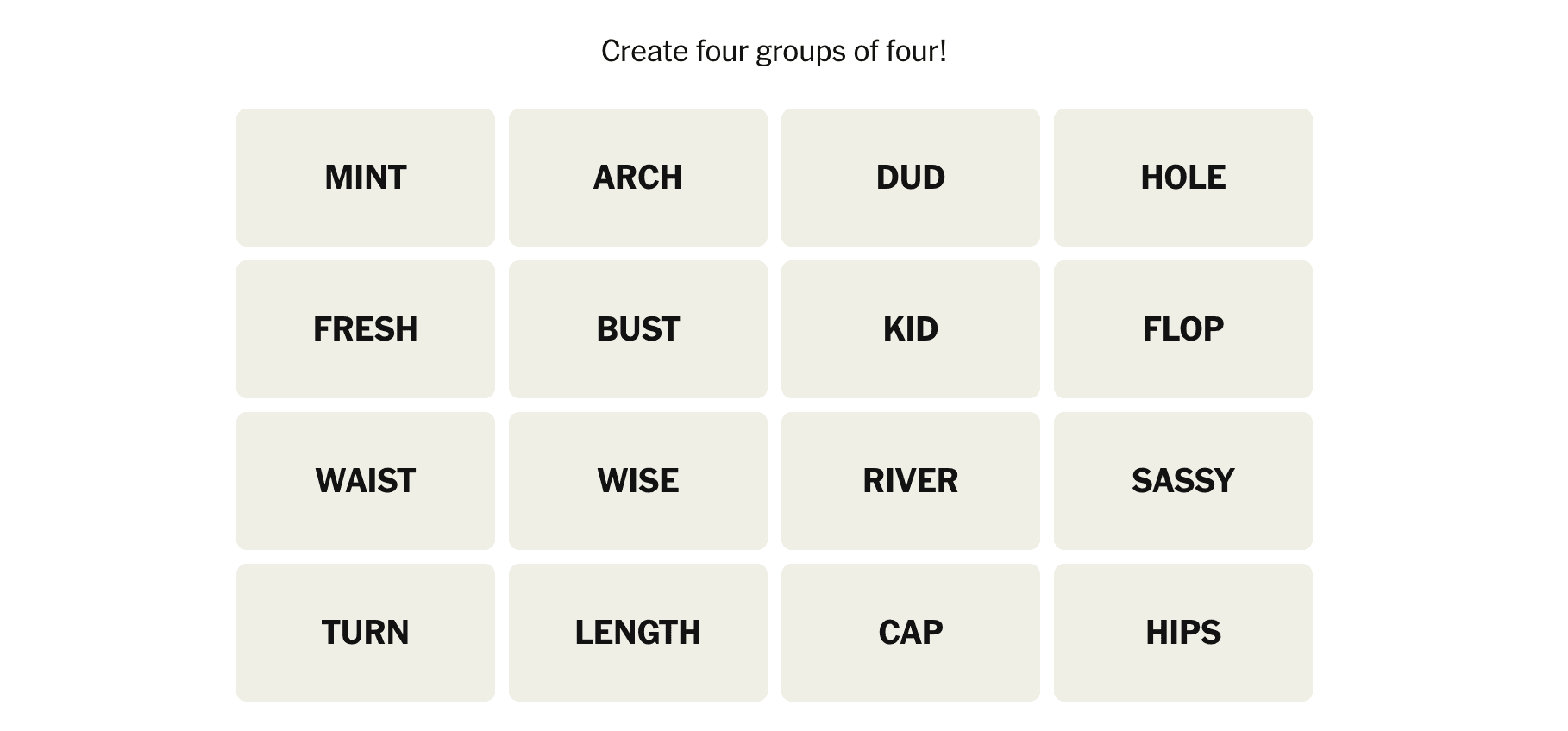The height and width of the screenshot is (731, 1568).
Task: Select the tile between TURN and CAP
Action: [x=638, y=633]
